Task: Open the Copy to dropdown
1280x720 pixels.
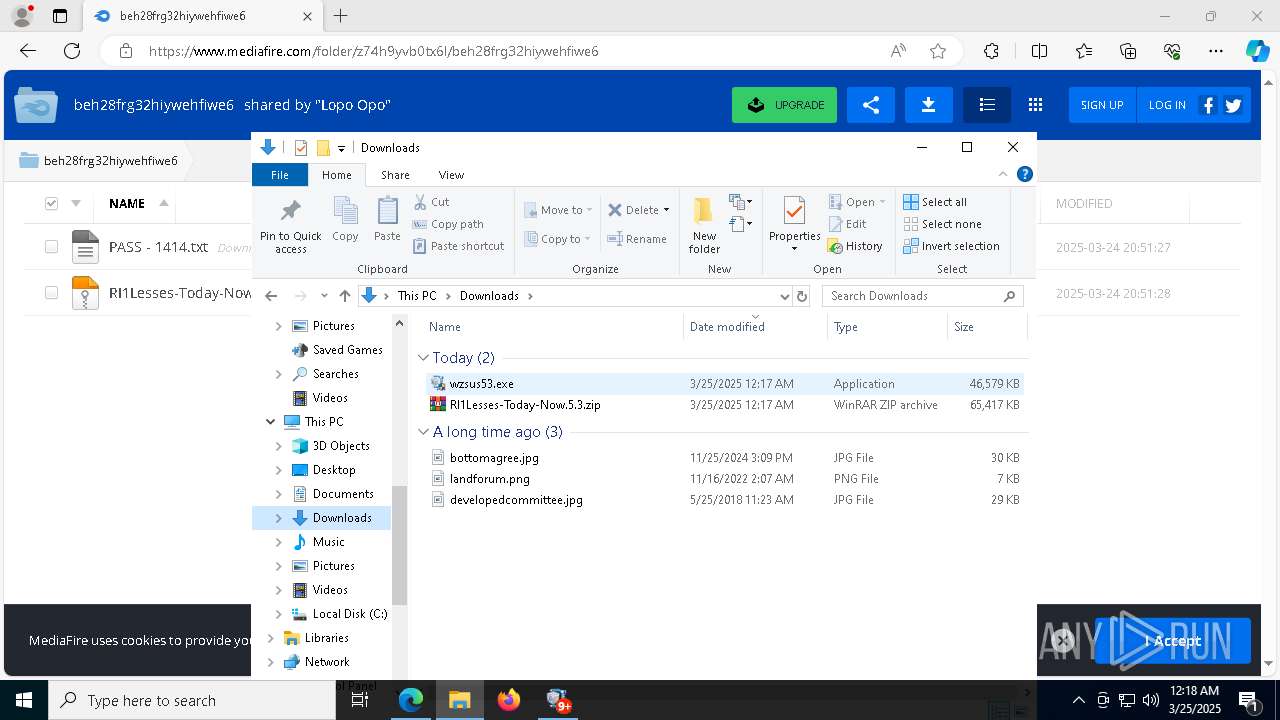Action: 558,239
